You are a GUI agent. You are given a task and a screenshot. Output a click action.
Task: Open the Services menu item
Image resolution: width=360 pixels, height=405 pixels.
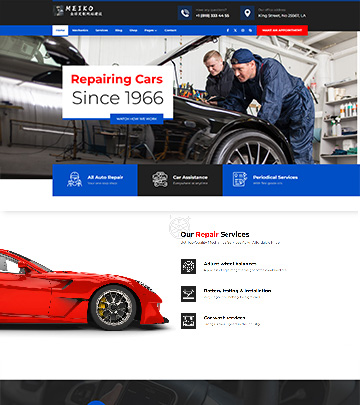102,30
